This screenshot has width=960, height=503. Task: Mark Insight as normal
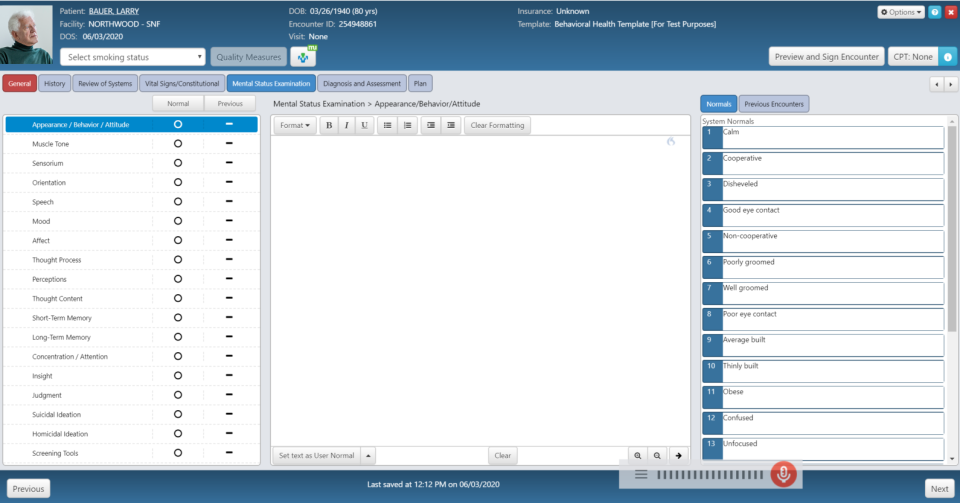click(178, 376)
